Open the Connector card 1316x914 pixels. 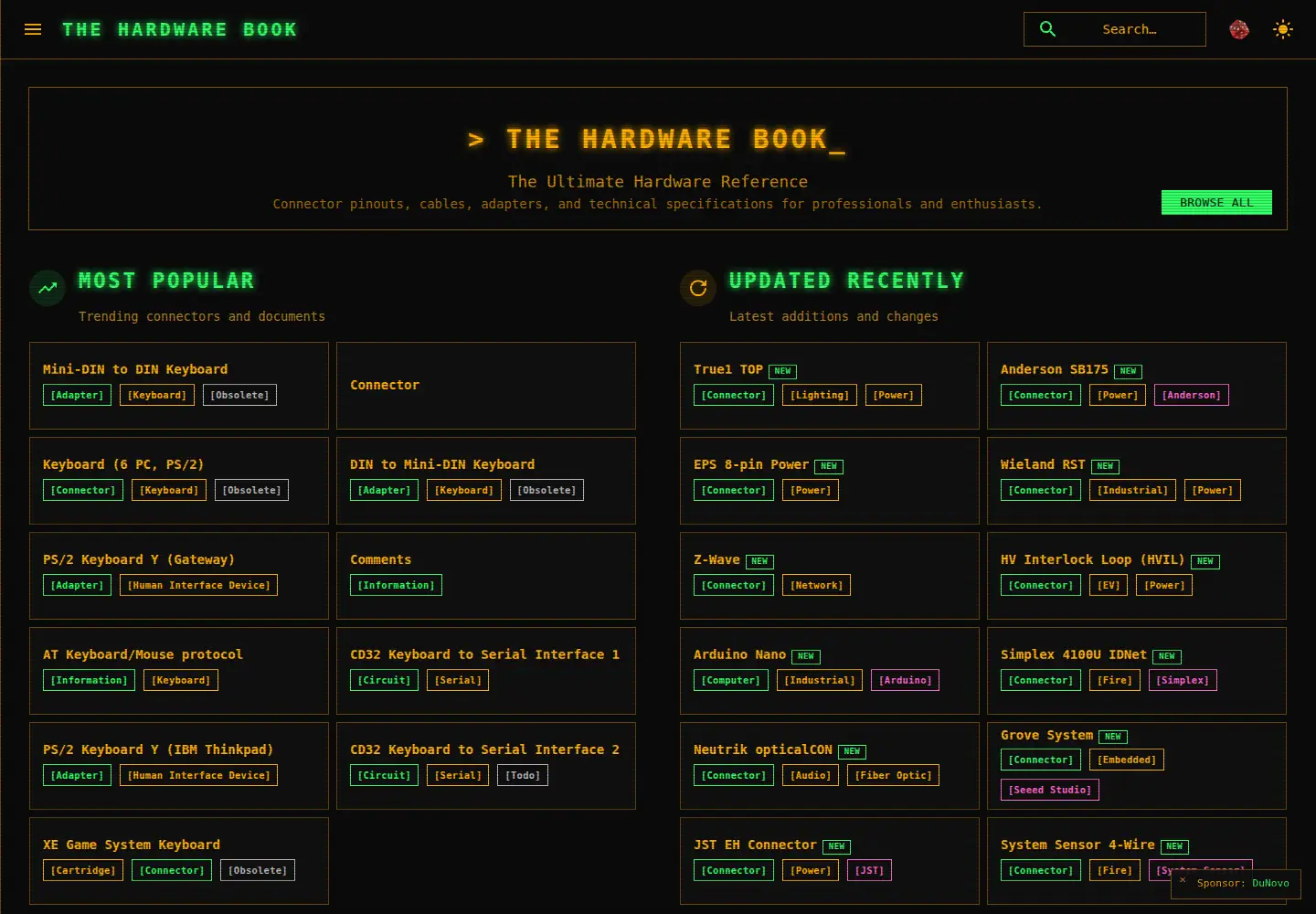tap(486, 386)
